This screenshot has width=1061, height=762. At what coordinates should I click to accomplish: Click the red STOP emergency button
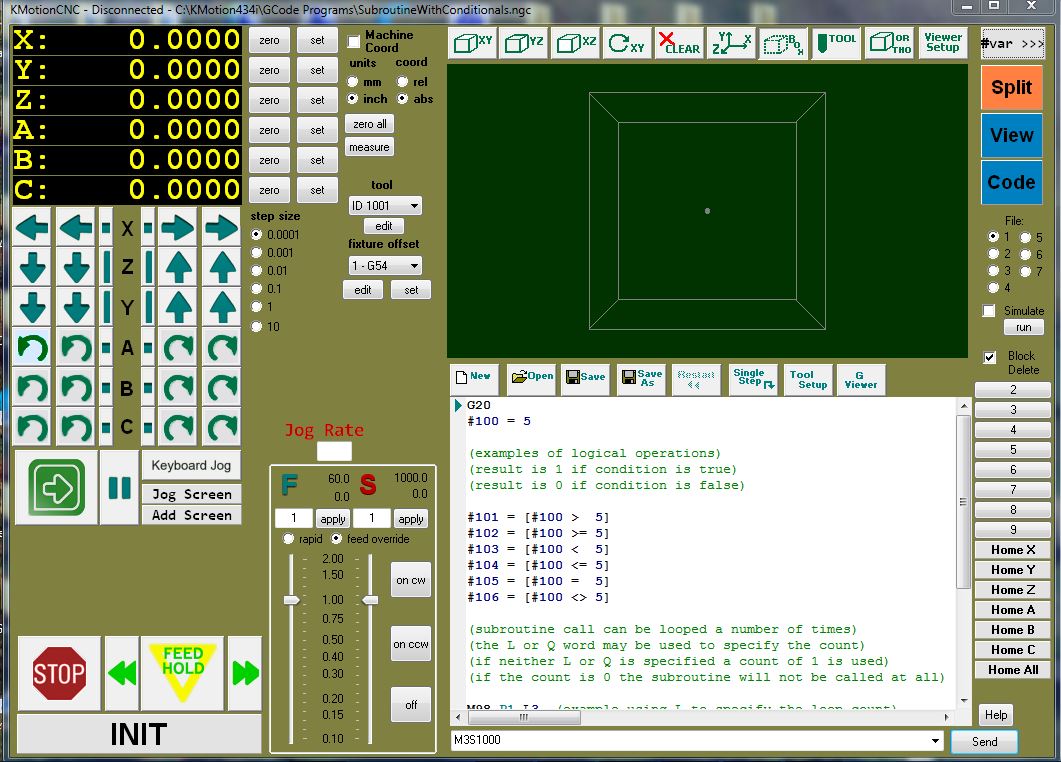[x=59, y=673]
